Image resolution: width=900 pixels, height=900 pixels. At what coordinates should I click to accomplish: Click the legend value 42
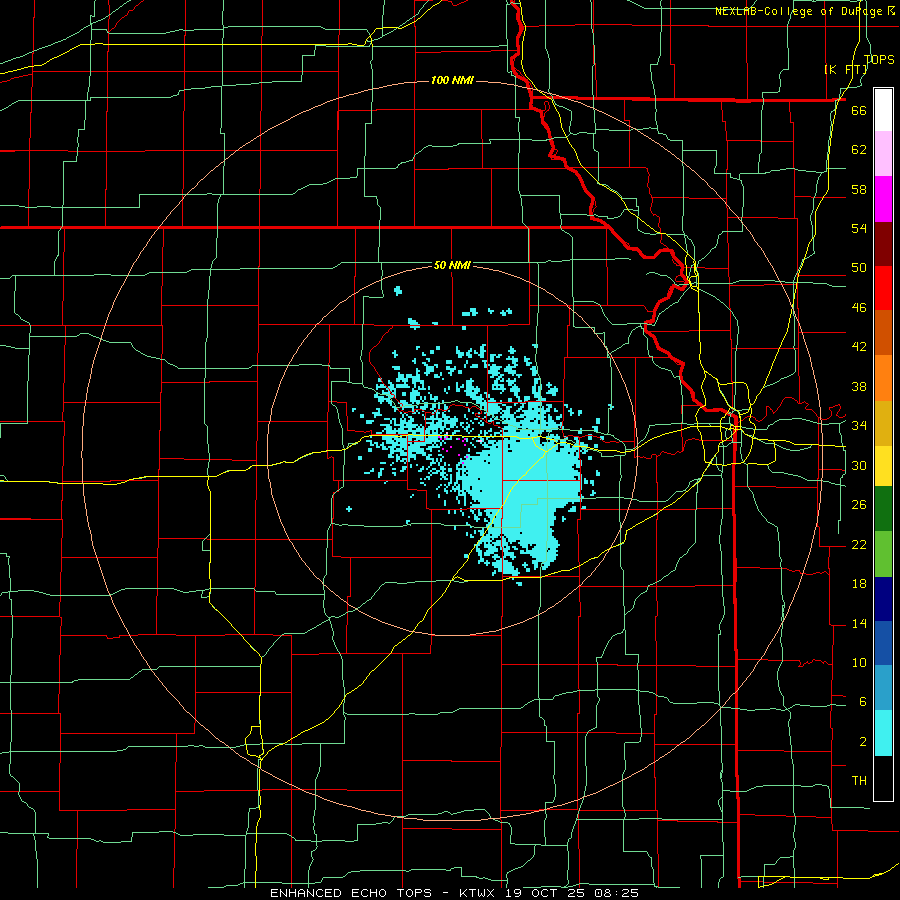click(859, 347)
